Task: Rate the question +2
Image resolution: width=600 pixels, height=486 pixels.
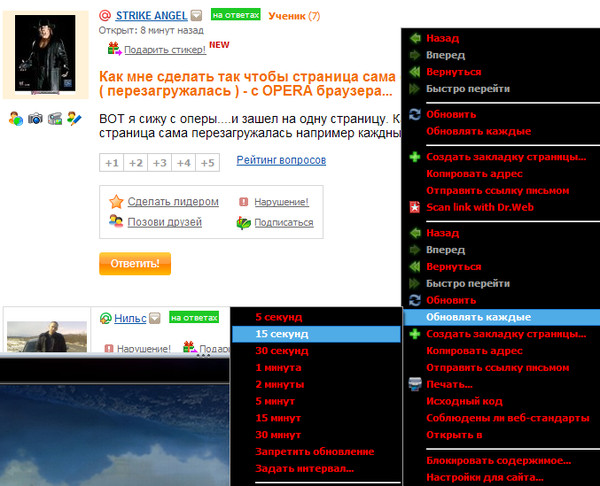Action: click(x=136, y=163)
